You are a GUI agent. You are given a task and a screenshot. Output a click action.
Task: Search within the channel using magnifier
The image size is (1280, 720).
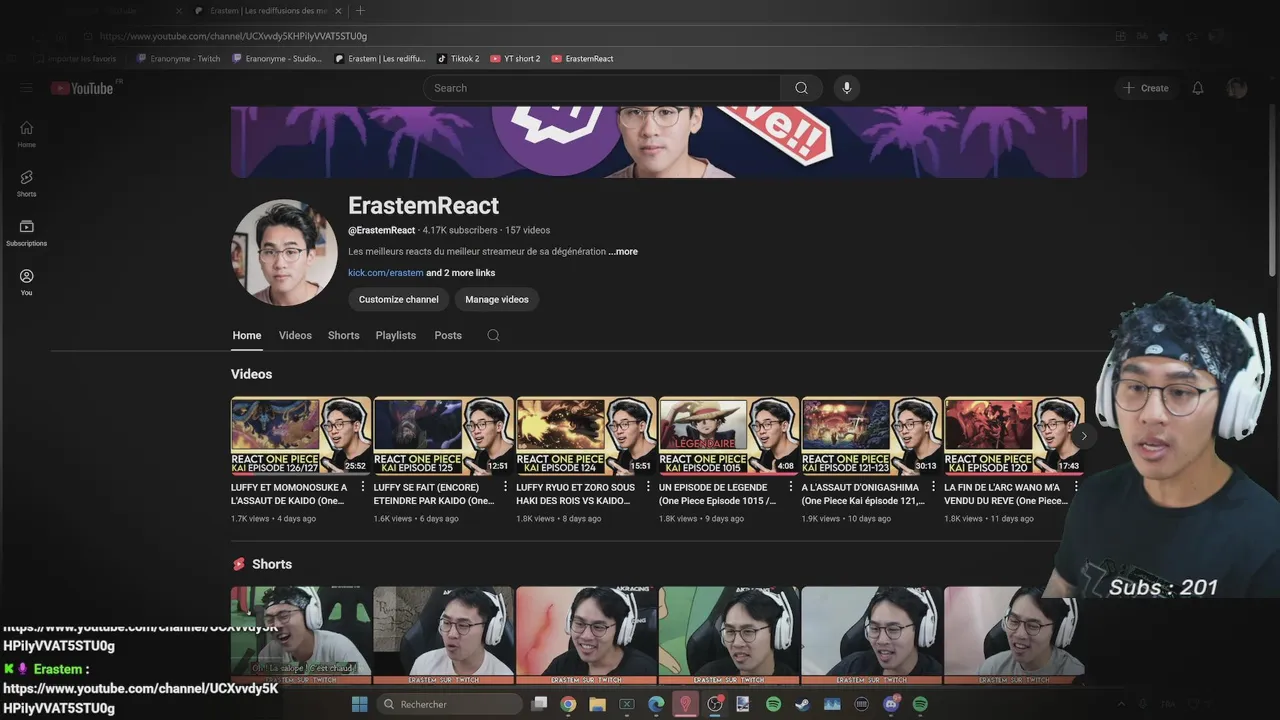pos(493,335)
